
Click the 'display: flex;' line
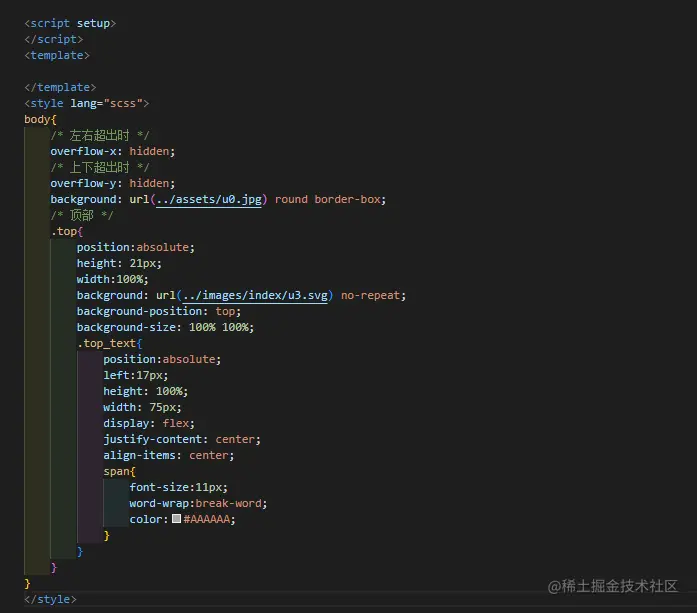click(x=149, y=423)
